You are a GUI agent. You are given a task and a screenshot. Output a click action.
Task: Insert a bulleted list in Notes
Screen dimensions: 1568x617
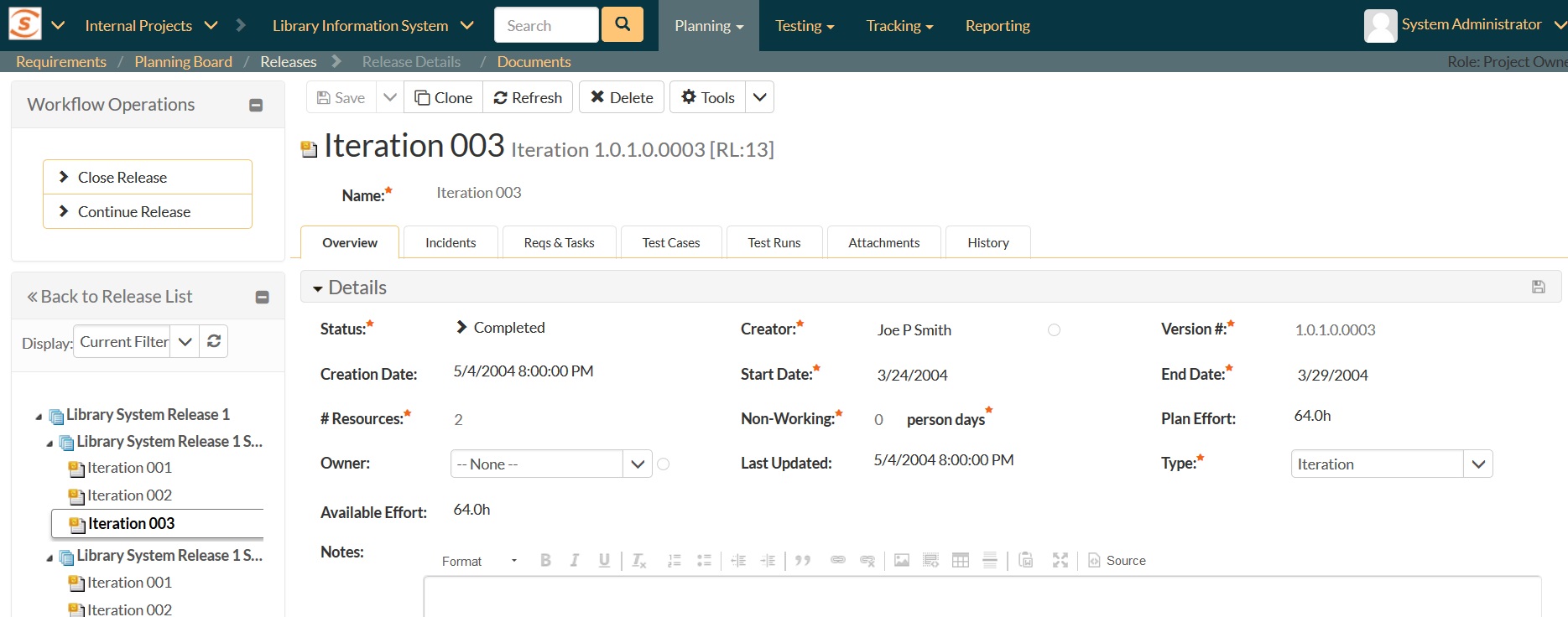(x=704, y=560)
